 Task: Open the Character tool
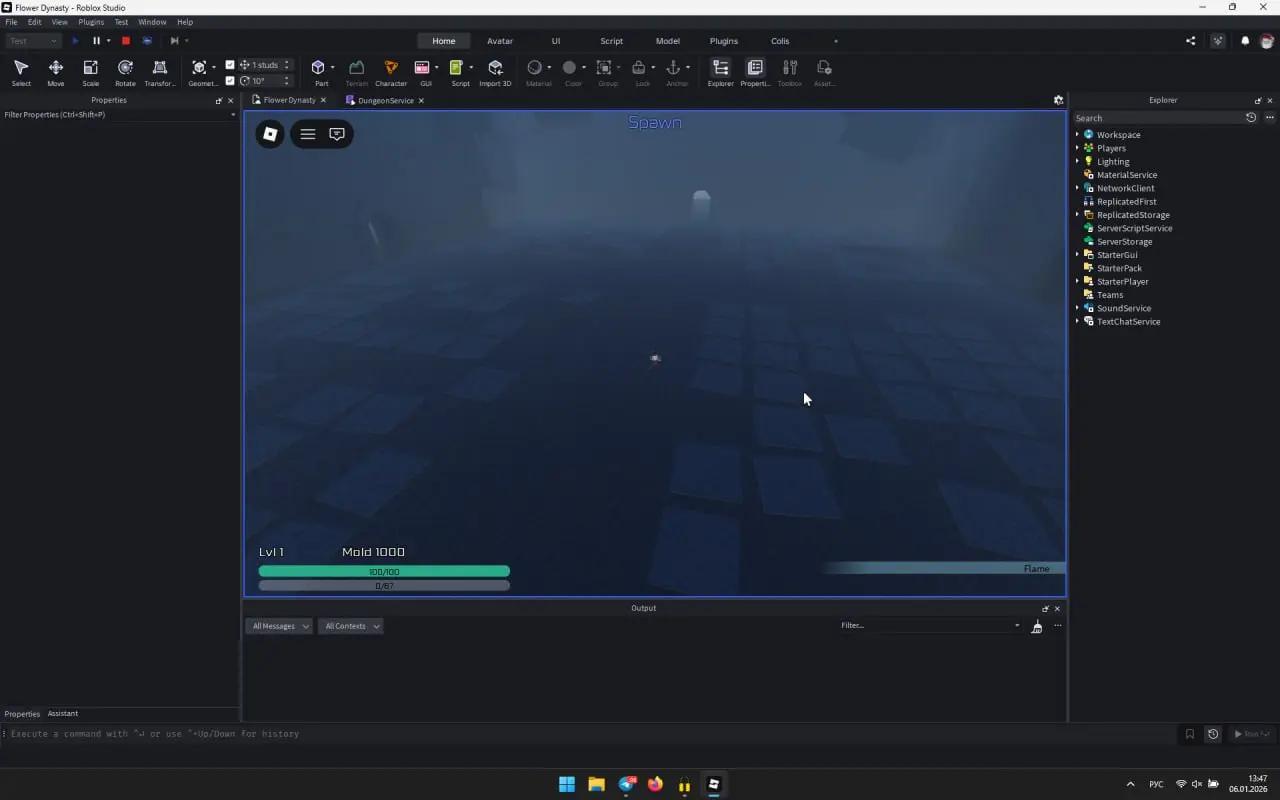391,72
